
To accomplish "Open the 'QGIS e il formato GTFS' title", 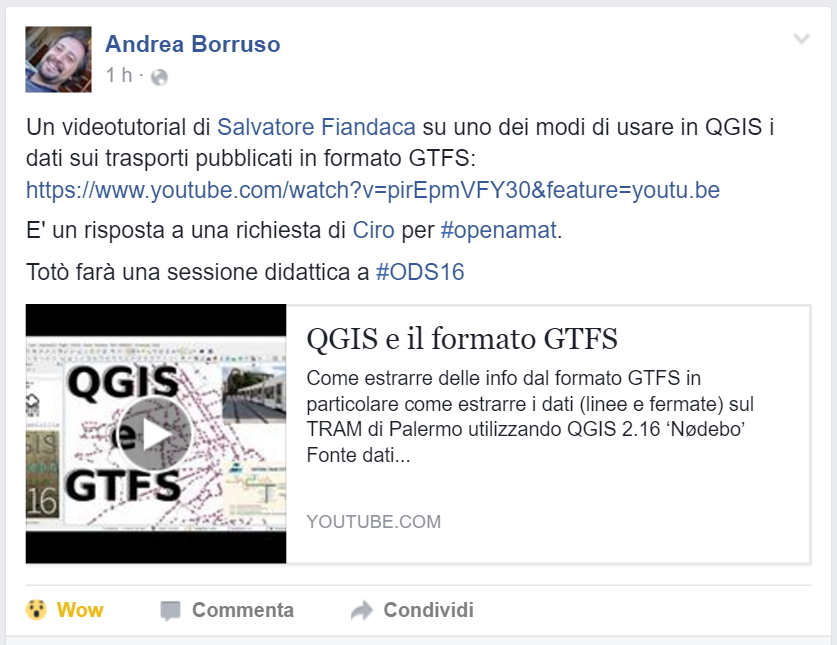I will click(462, 339).
